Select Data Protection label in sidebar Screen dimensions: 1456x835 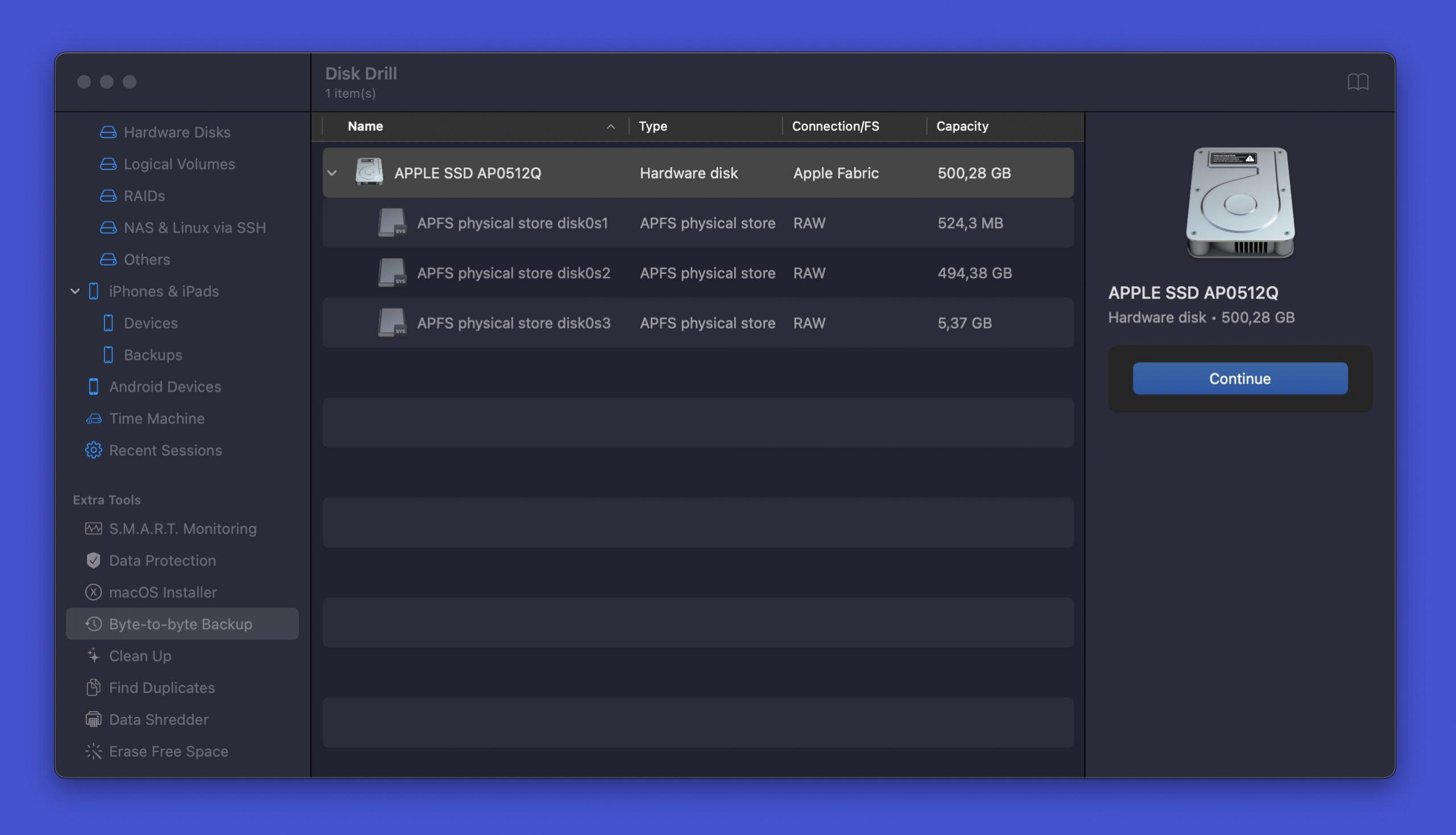click(x=162, y=560)
